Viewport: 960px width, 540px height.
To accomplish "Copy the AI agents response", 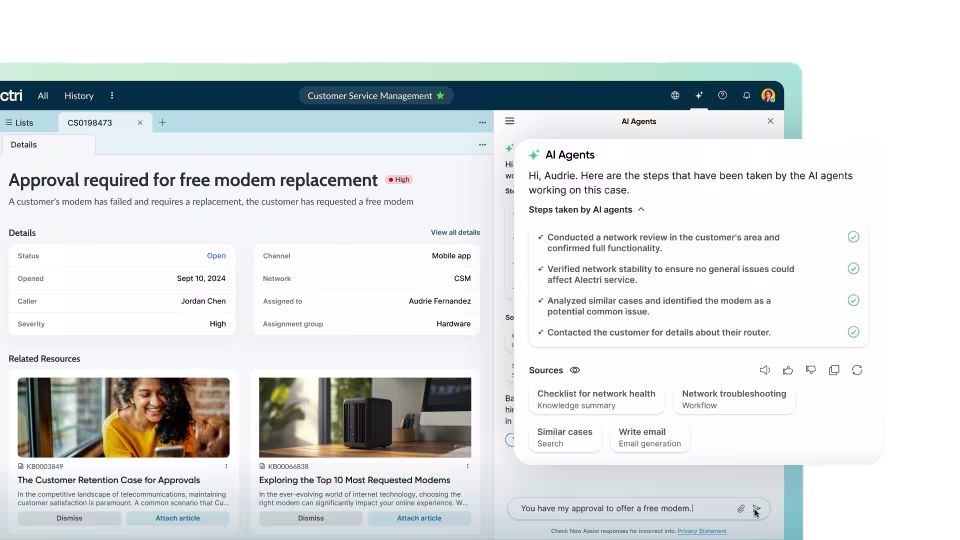I will [834, 370].
